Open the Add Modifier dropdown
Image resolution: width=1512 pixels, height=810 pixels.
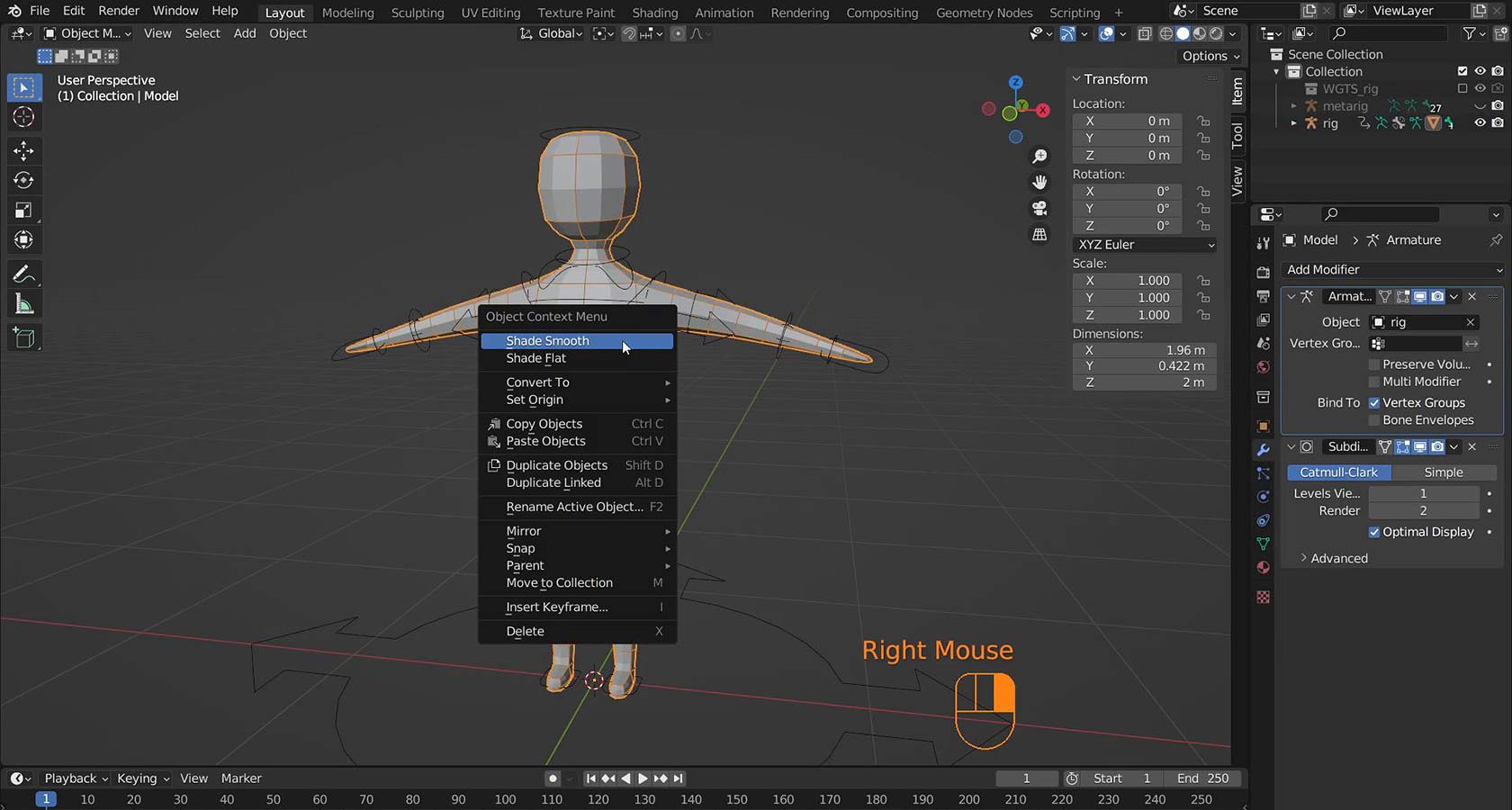pyautogui.click(x=1392, y=270)
